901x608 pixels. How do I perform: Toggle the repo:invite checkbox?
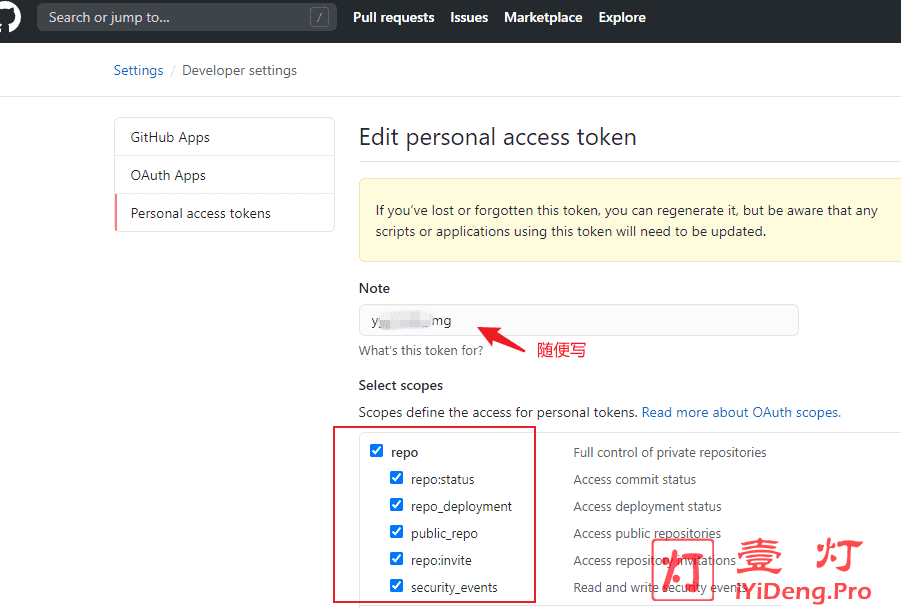pos(396,559)
